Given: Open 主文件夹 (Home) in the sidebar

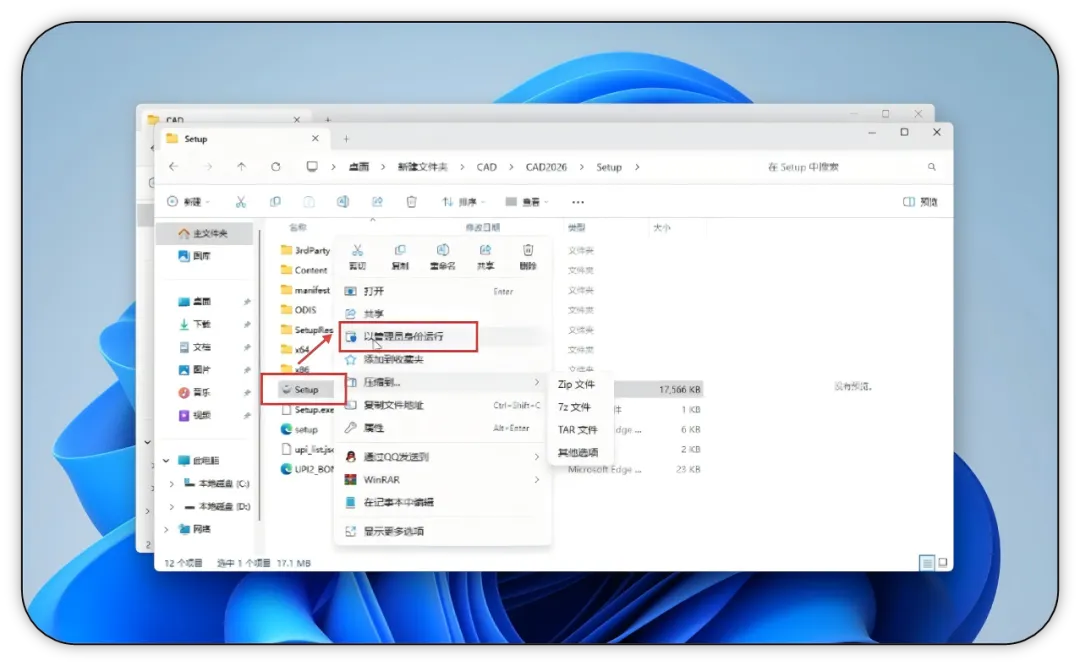Looking at the screenshot, I should point(203,233).
